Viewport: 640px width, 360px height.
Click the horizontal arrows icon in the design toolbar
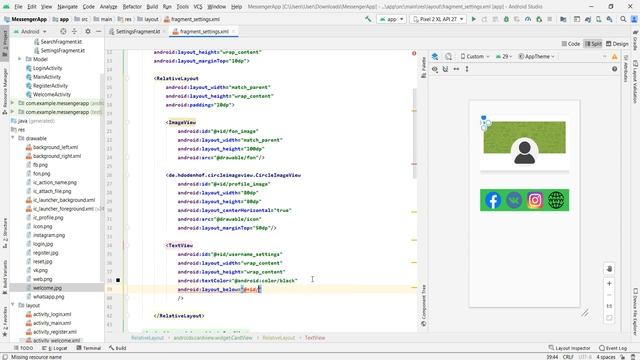point(456,69)
